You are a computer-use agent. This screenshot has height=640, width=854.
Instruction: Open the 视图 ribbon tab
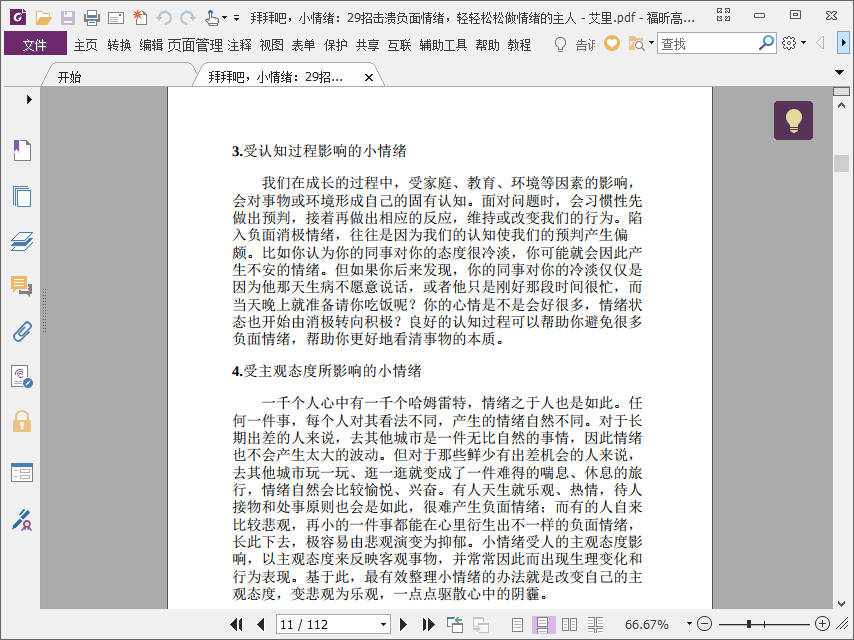[x=271, y=45]
